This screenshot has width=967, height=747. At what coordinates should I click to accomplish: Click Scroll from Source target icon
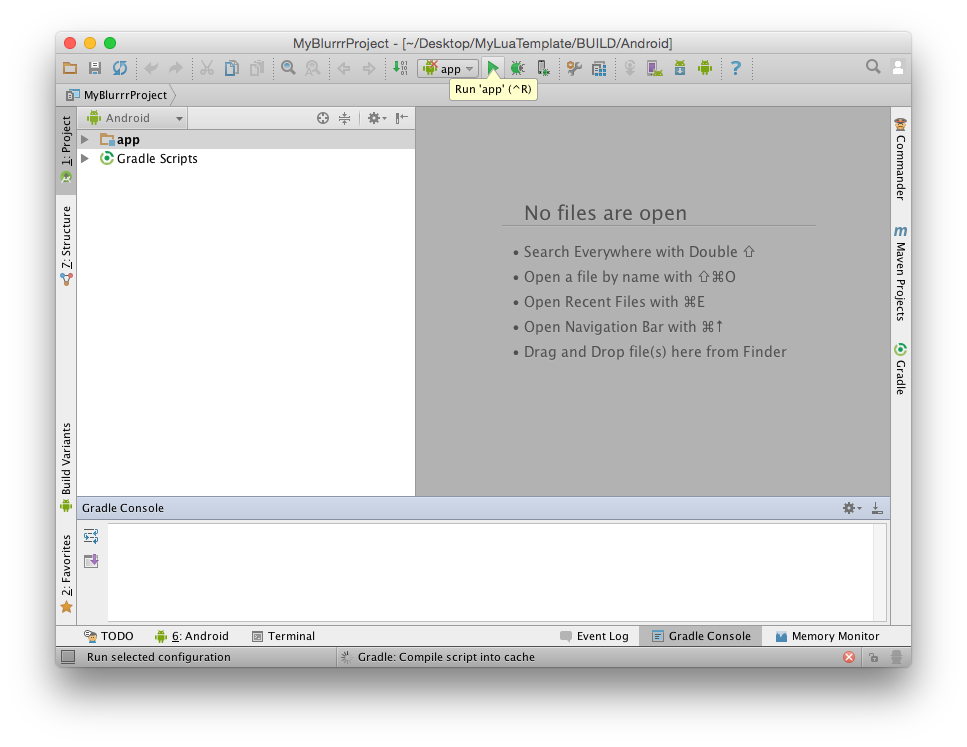click(323, 118)
